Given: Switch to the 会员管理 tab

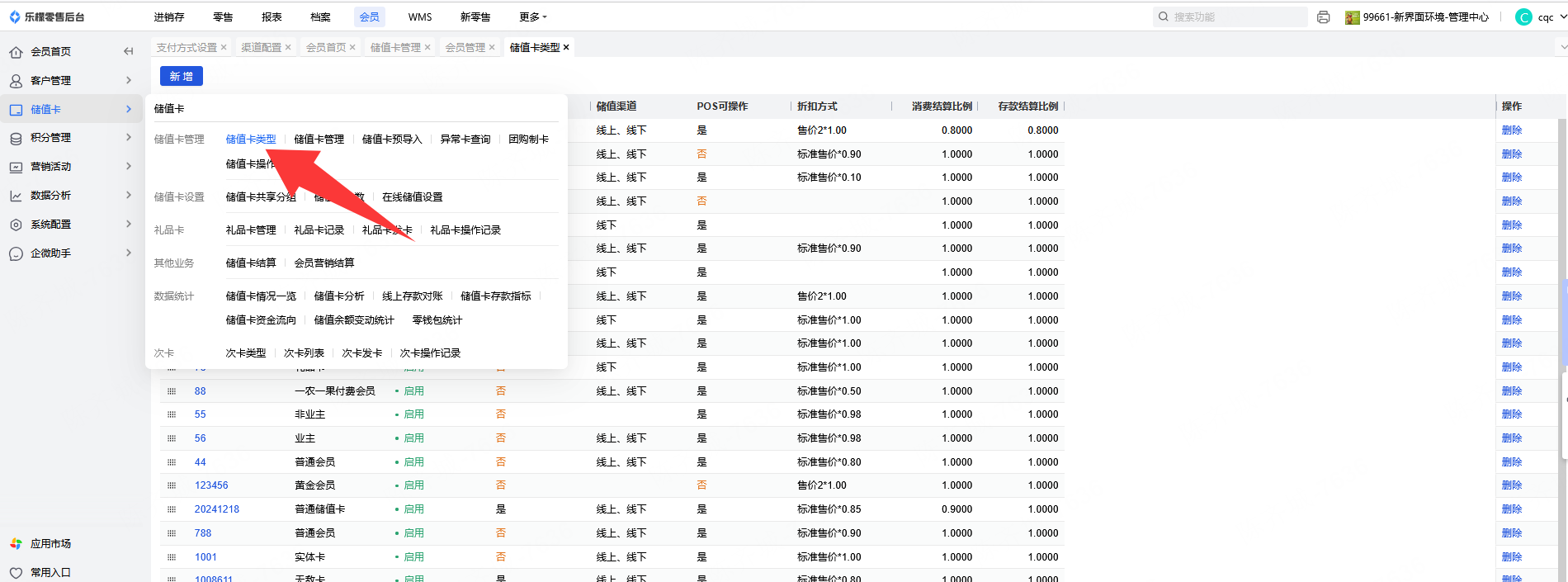Looking at the screenshot, I should [465, 48].
